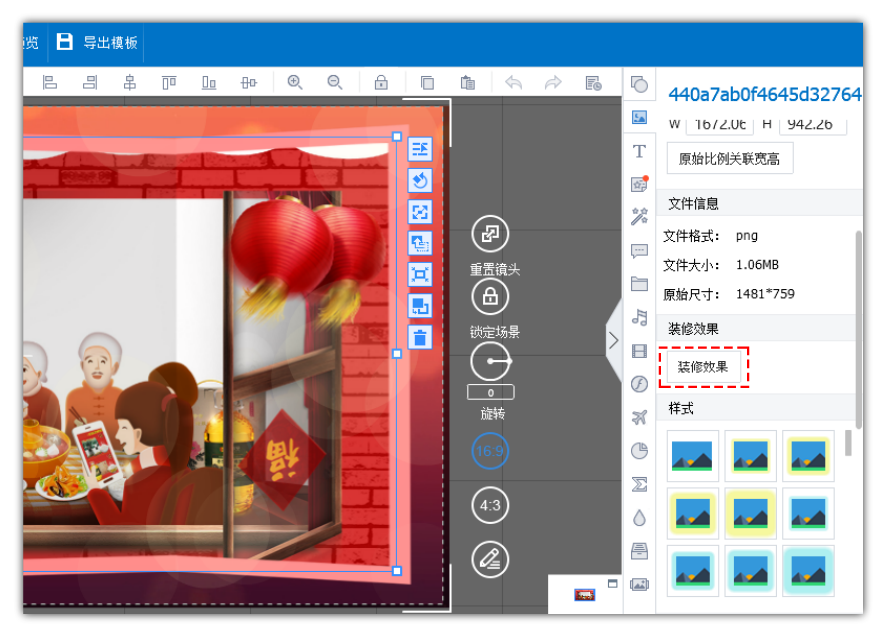The height and width of the screenshot is (642, 888).
Task: Select the first yellow-bordered style, second row
Action: point(692,514)
